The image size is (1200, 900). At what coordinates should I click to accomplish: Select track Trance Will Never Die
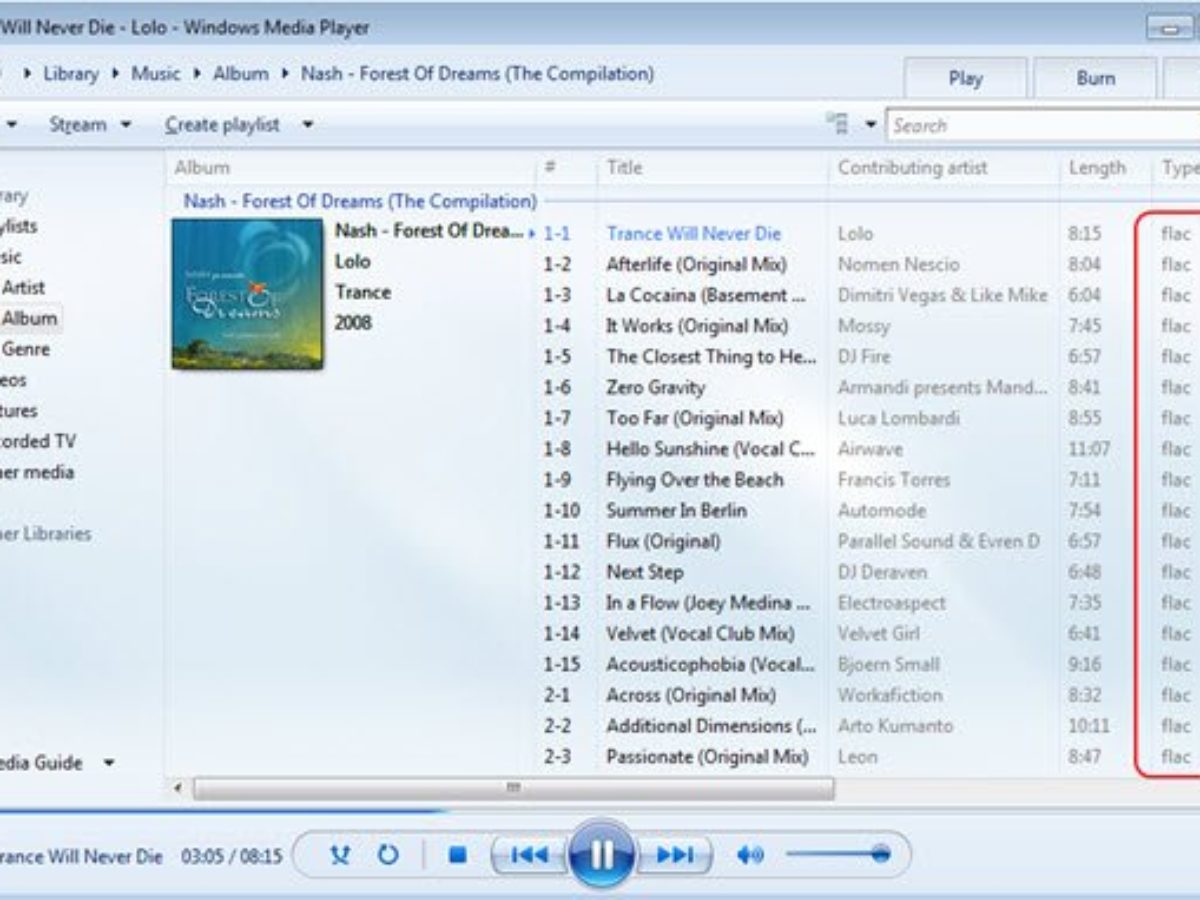694,233
